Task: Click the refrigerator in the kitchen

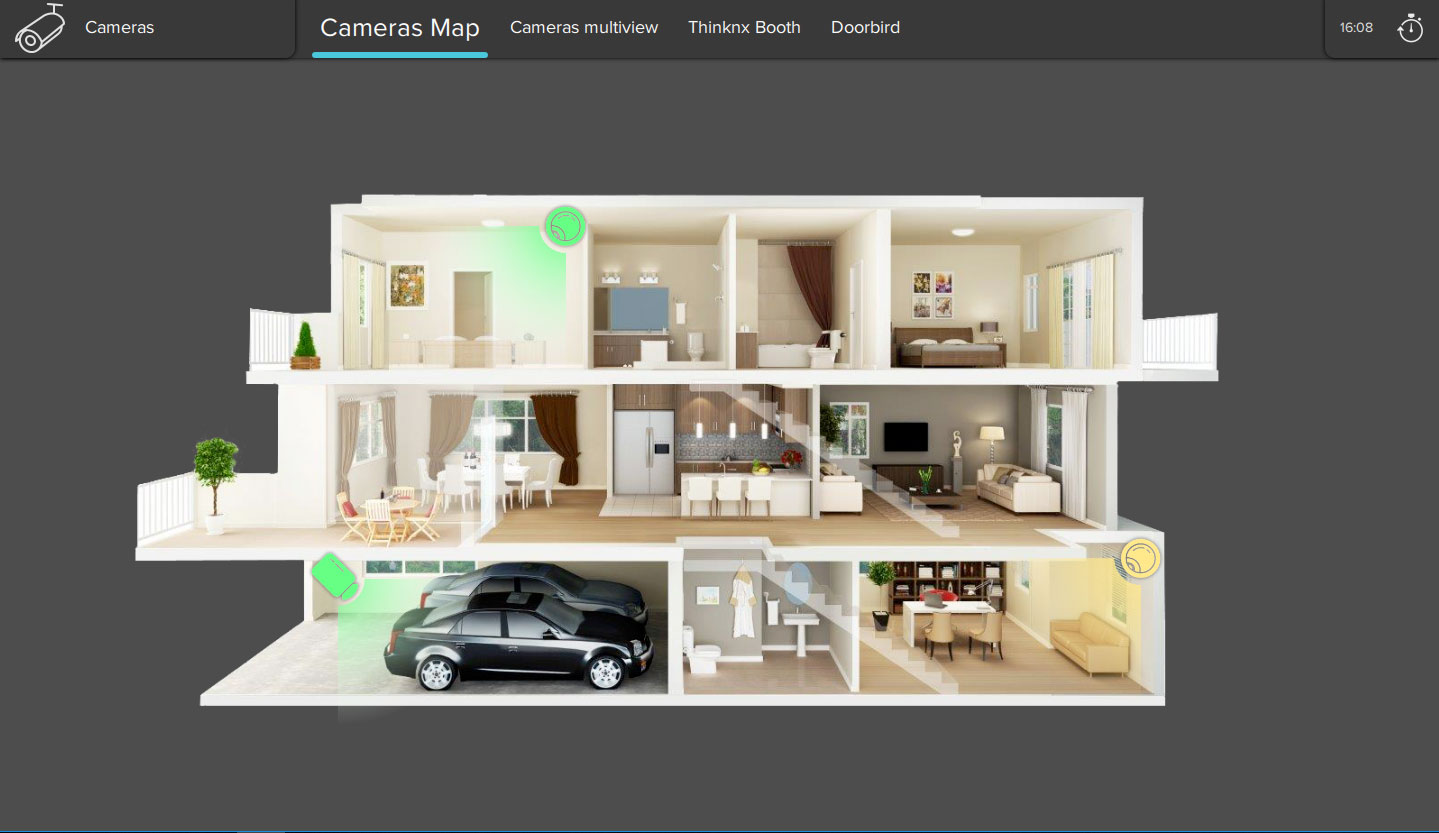Action: (x=643, y=452)
